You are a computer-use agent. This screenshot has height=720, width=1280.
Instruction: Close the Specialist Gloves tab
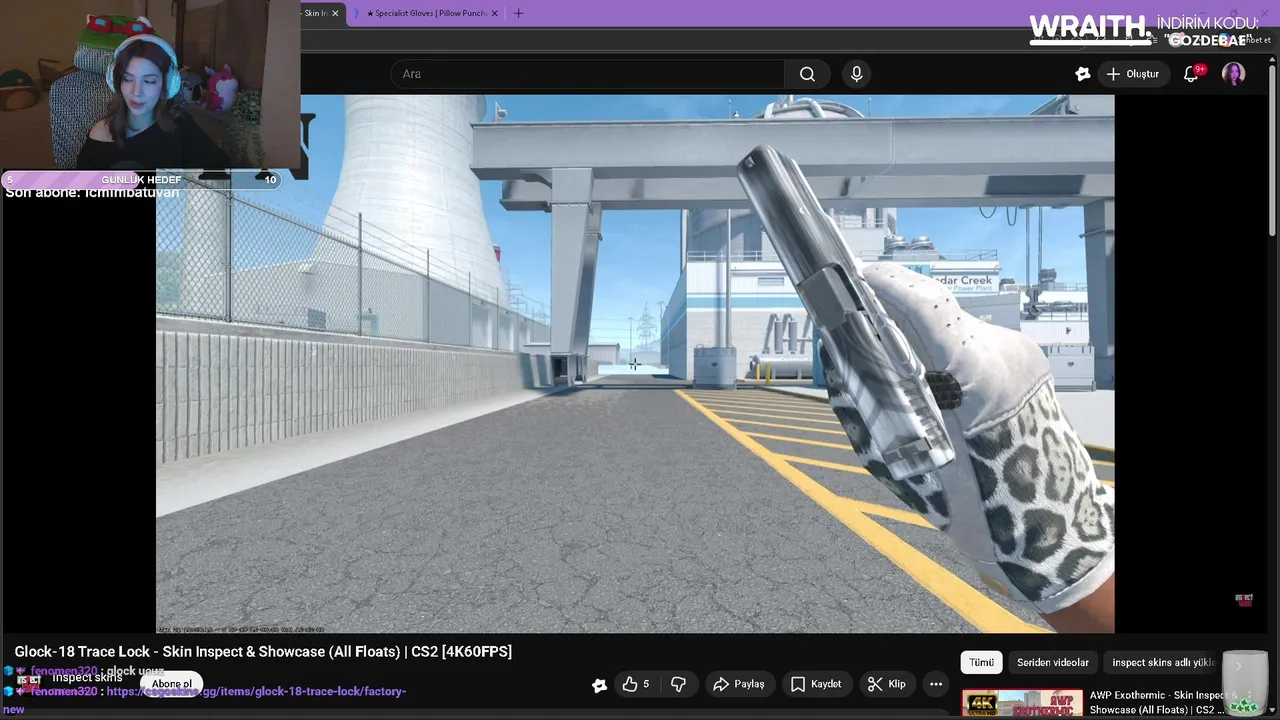(494, 13)
